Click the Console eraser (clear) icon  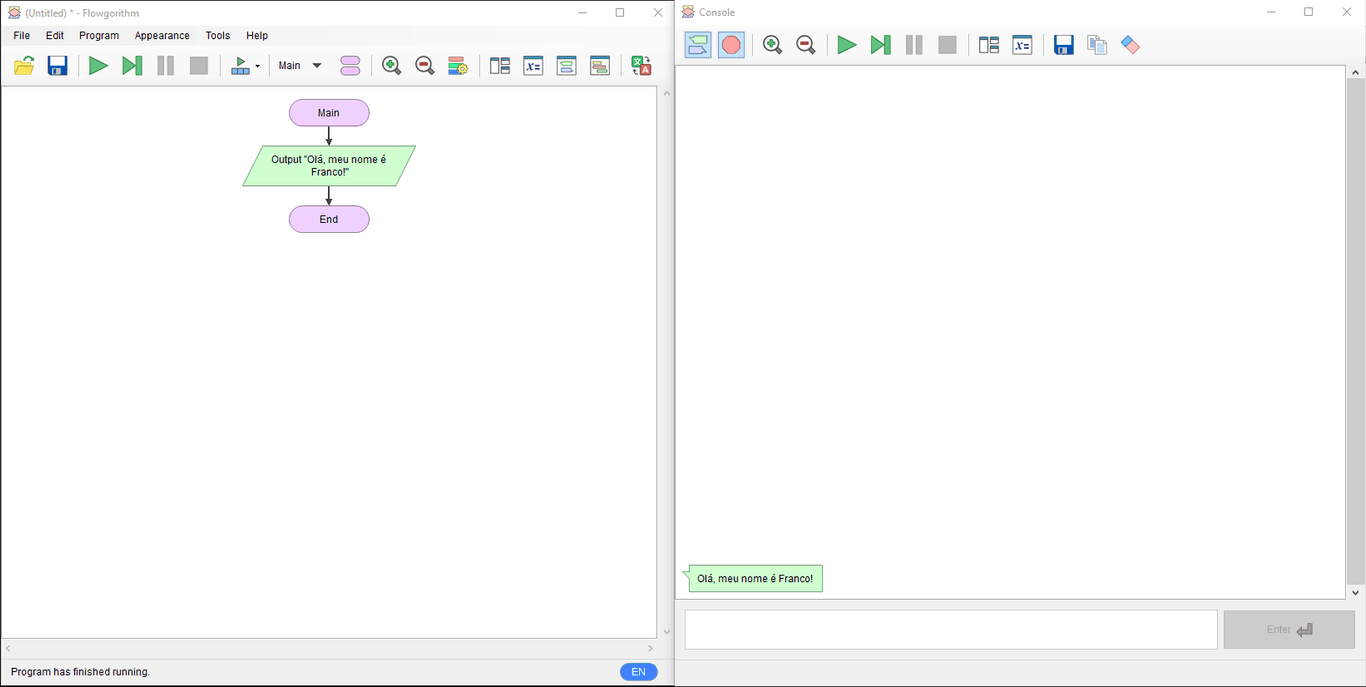point(1130,45)
